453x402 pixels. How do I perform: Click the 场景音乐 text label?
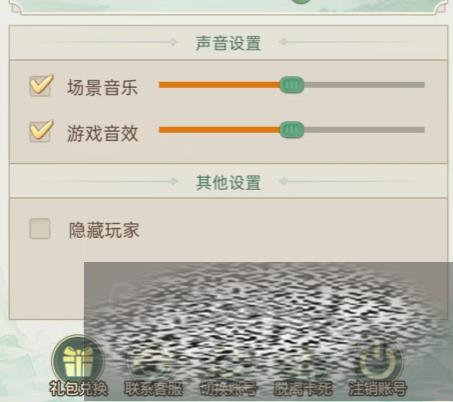click(x=103, y=87)
